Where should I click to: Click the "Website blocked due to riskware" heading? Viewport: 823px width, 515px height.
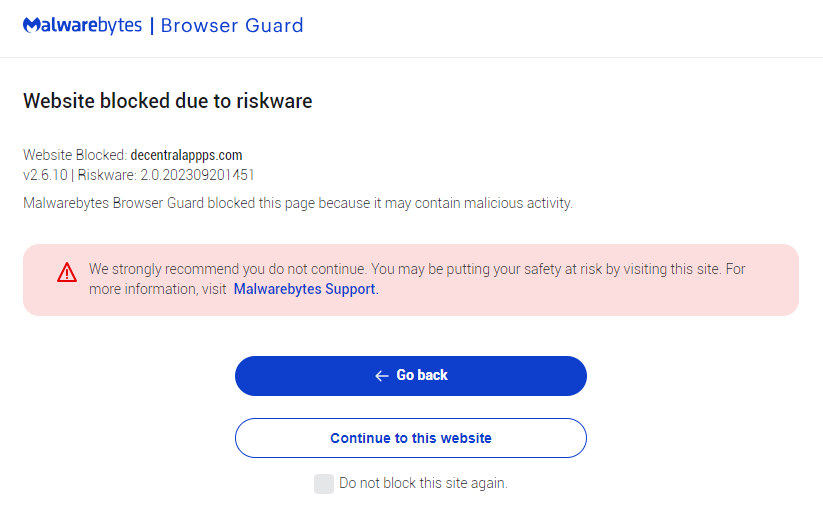(x=168, y=101)
